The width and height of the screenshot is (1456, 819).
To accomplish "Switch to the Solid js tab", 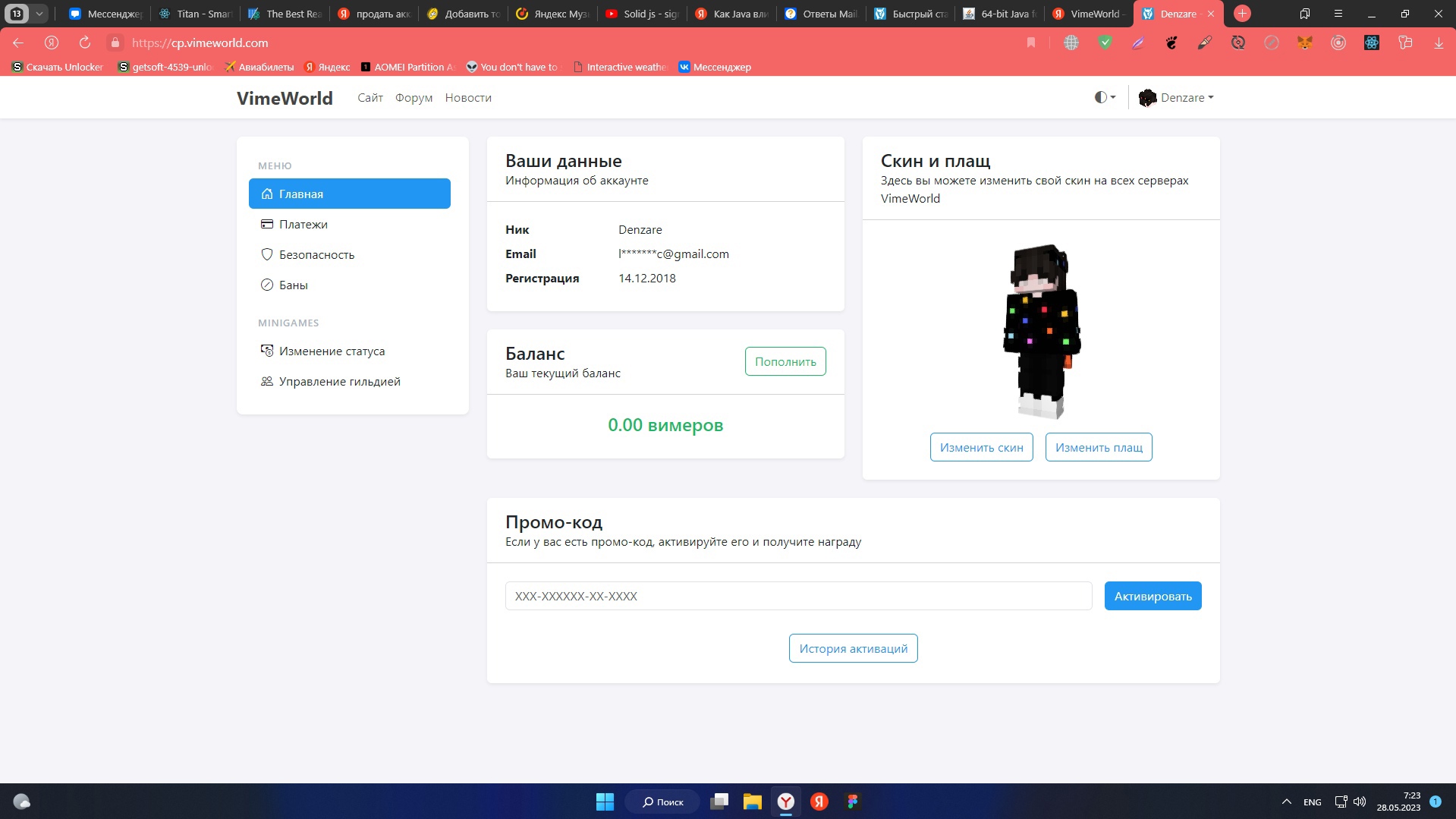I will (x=642, y=14).
